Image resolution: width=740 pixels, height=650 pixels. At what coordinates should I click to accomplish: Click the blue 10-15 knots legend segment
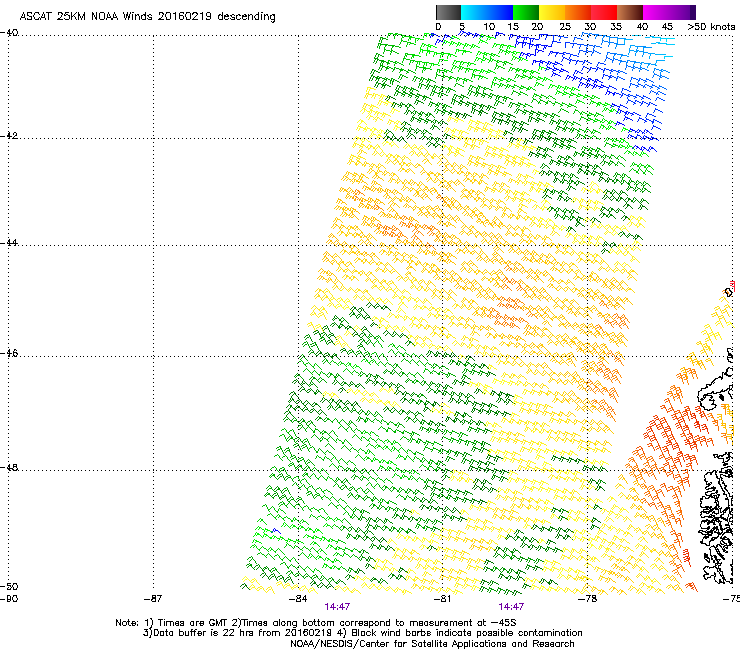click(500, 12)
